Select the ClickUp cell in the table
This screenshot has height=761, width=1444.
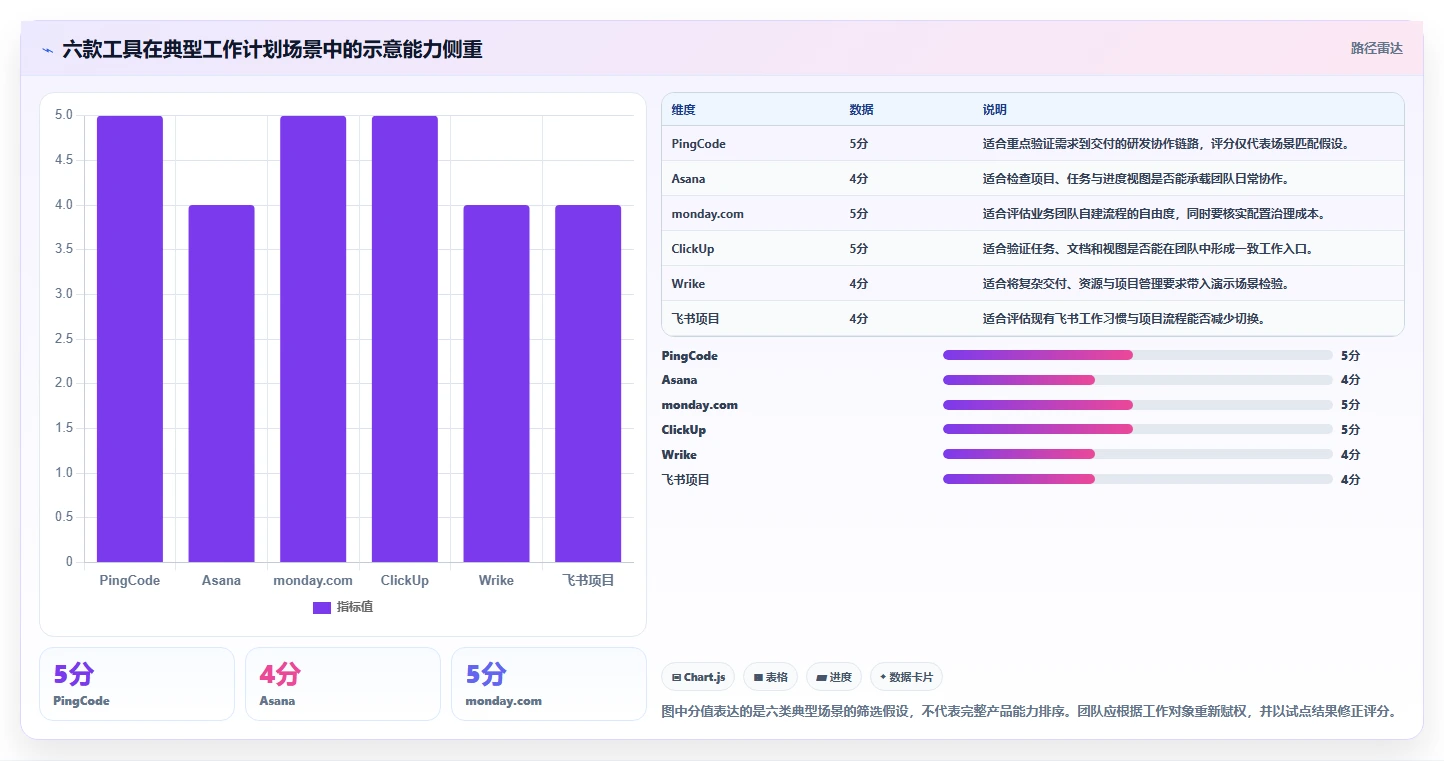pos(693,249)
